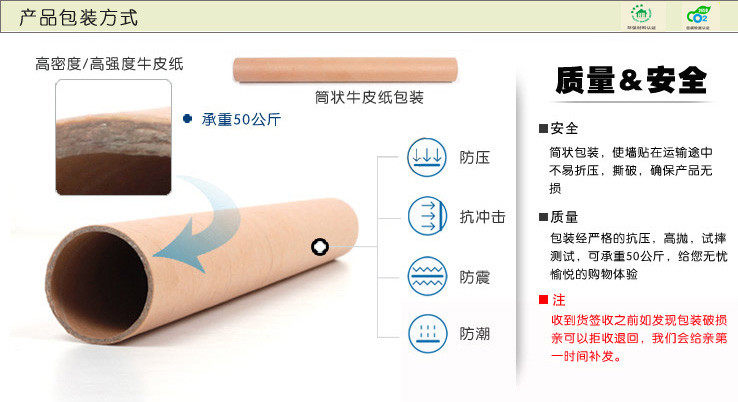
Task: Click the black ring marker on the tube
Action: [320, 247]
